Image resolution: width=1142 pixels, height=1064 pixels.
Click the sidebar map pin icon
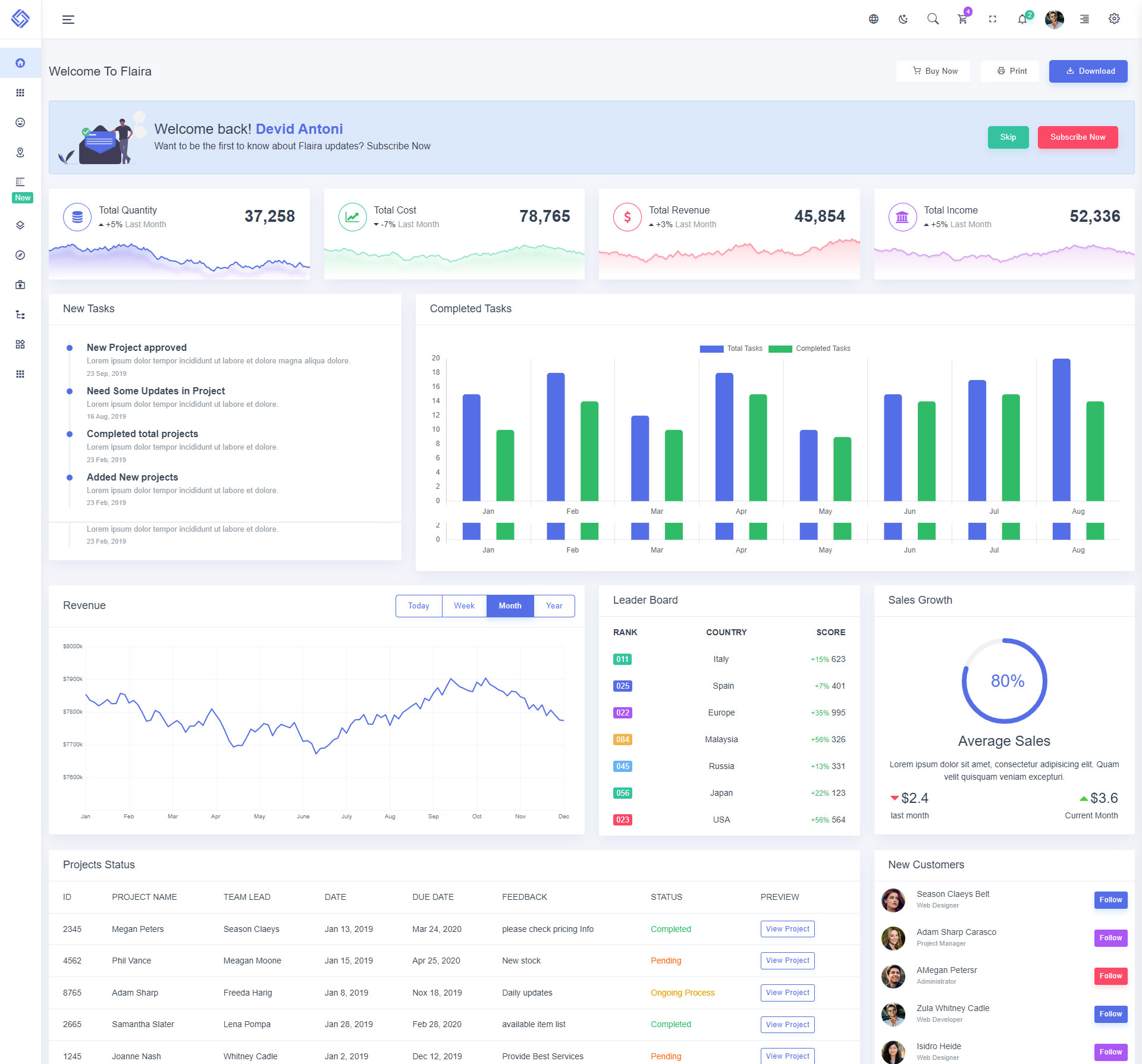[x=20, y=153]
